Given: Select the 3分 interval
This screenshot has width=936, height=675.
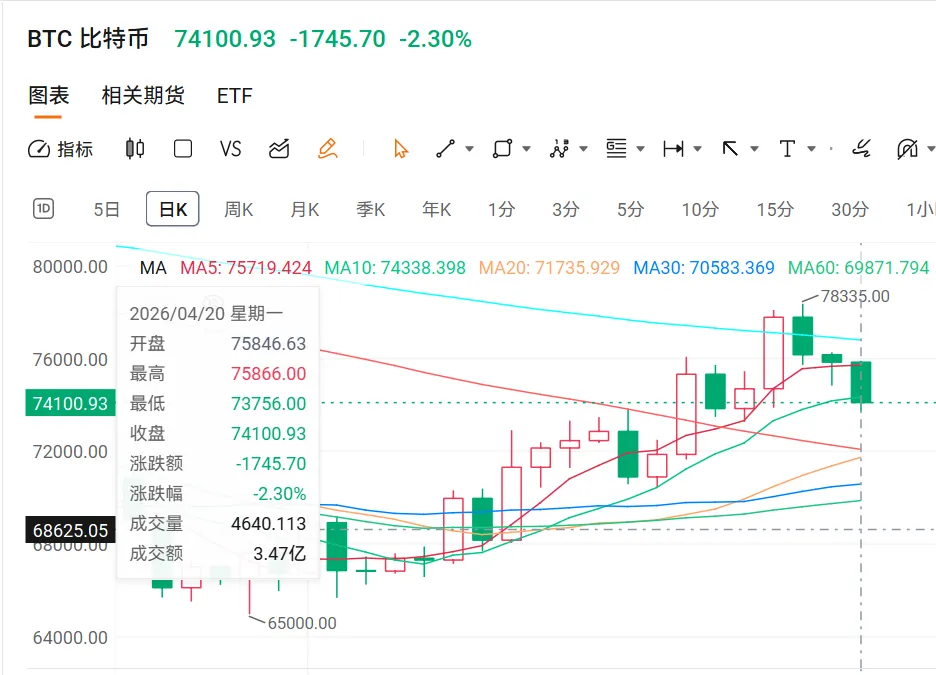Looking at the screenshot, I should tap(565, 209).
